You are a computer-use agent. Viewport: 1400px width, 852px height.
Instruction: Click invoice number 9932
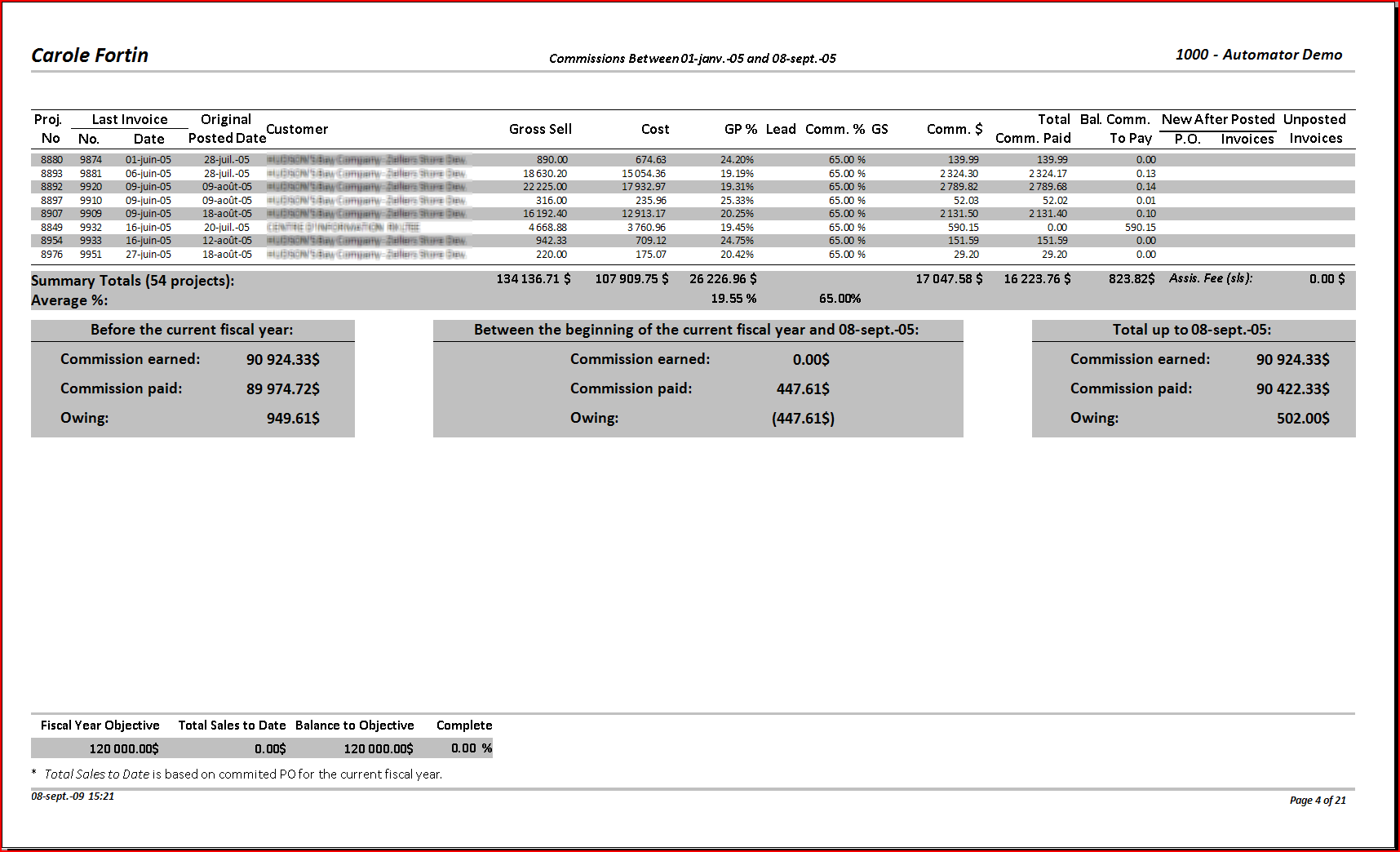[91, 228]
